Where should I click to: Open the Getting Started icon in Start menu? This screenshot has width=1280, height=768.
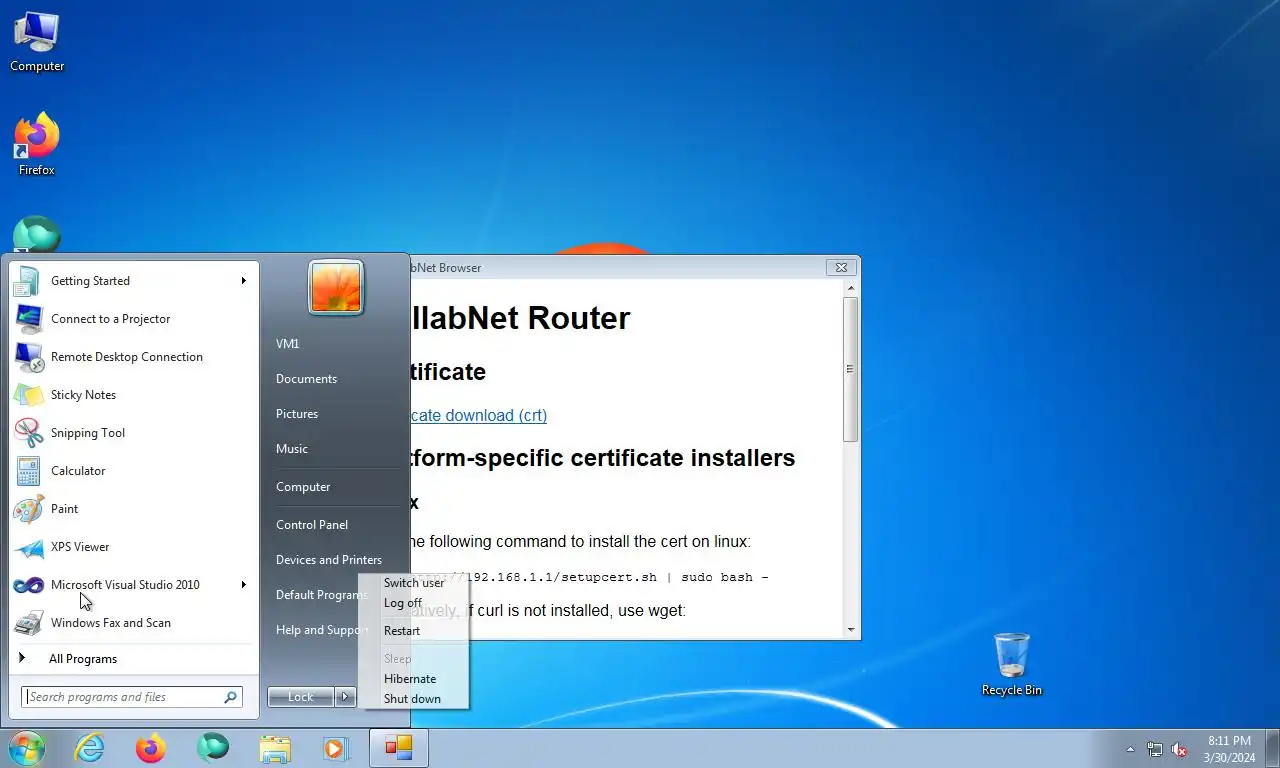[x=27, y=281]
